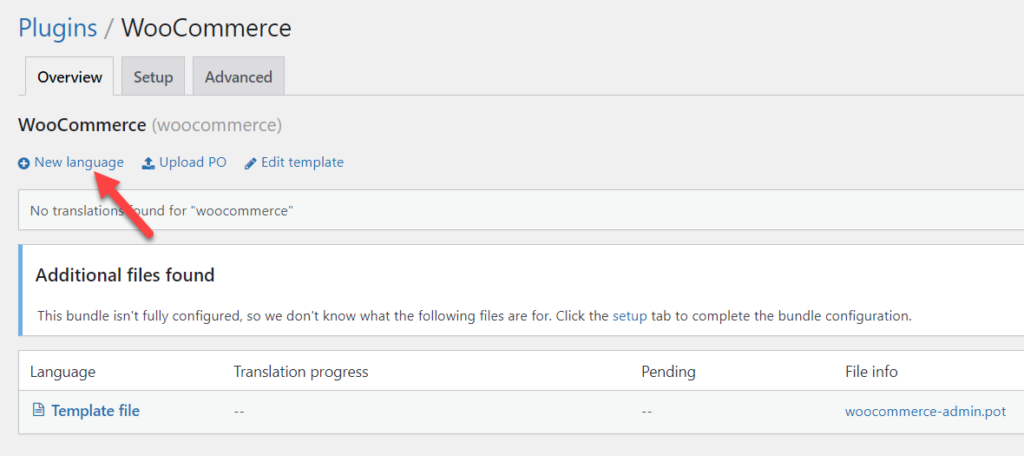Open the woocommerce-admin.pot file link
This screenshot has height=456, width=1024.
pyautogui.click(x=925, y=412)
